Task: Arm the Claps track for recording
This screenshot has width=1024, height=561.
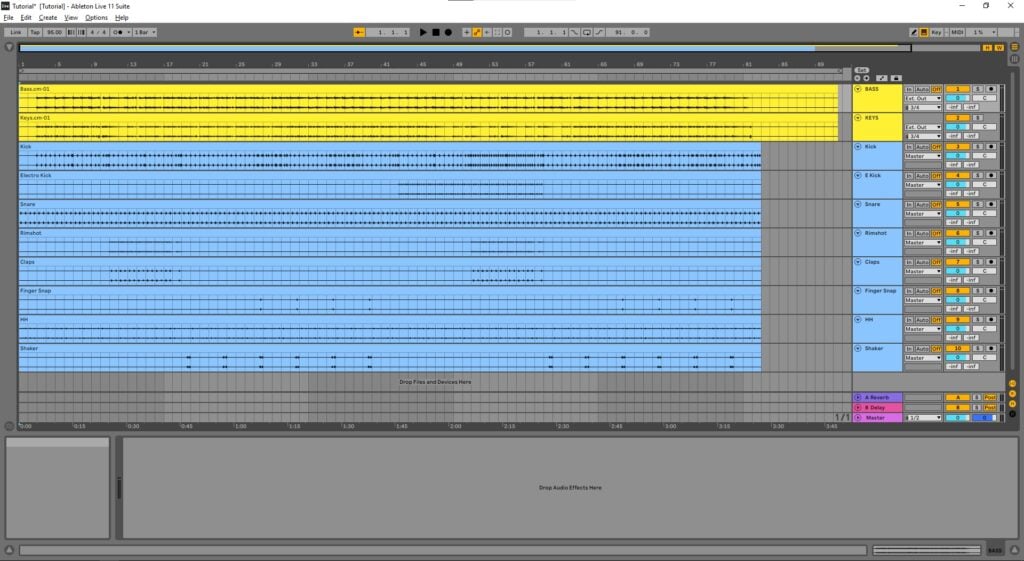Action: click(991, 262)
